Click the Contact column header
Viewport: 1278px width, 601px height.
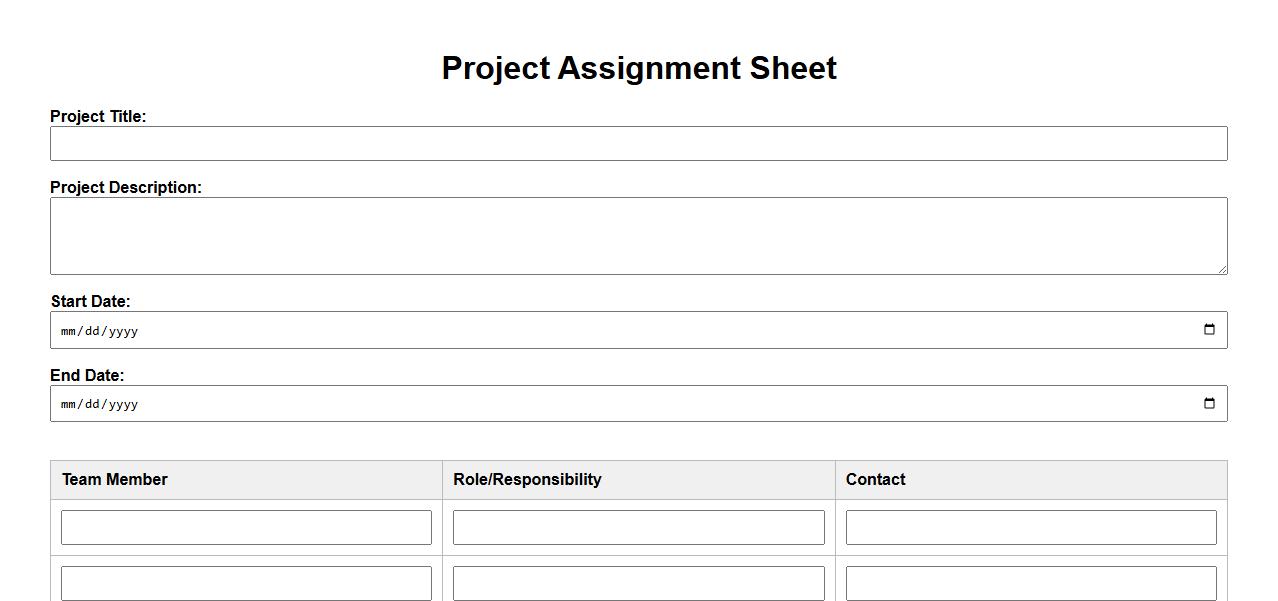(x=875, y=480)
